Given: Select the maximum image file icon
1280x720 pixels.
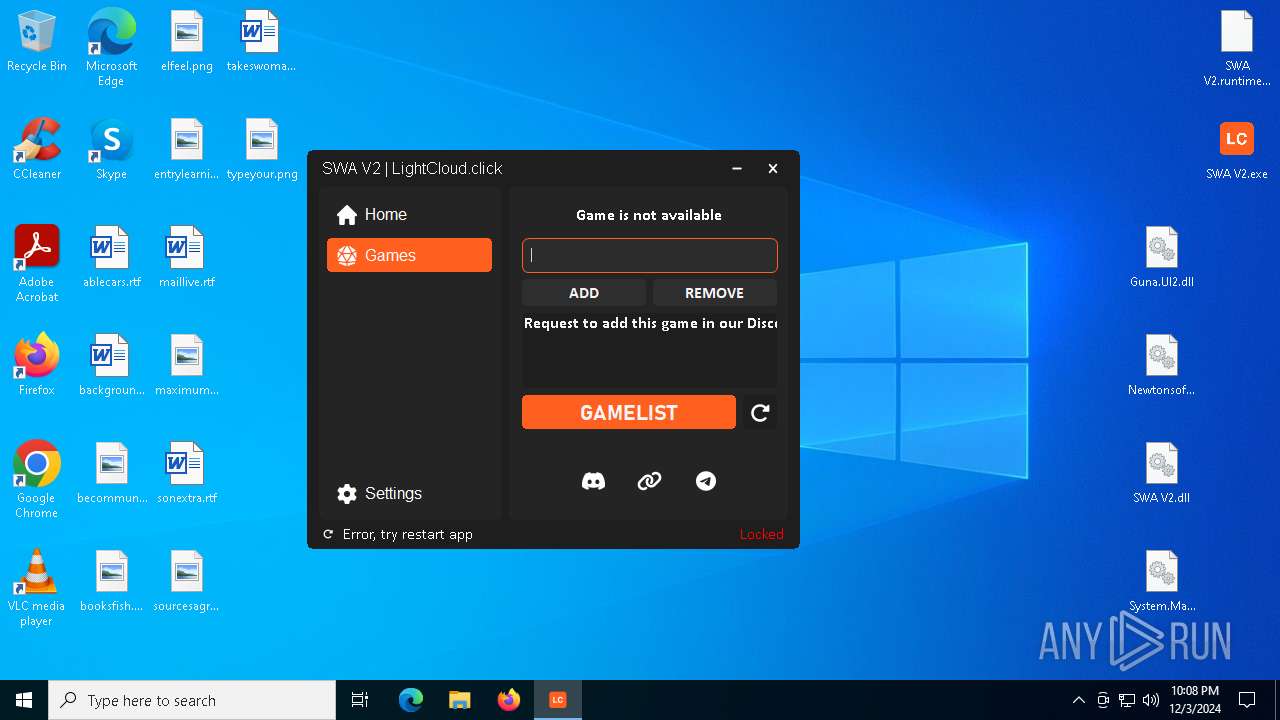Looking at the screenshot, I should tap(187, 365).
